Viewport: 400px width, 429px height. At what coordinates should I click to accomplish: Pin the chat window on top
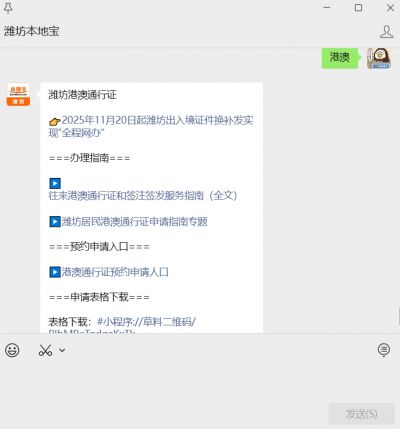point(8,8)
